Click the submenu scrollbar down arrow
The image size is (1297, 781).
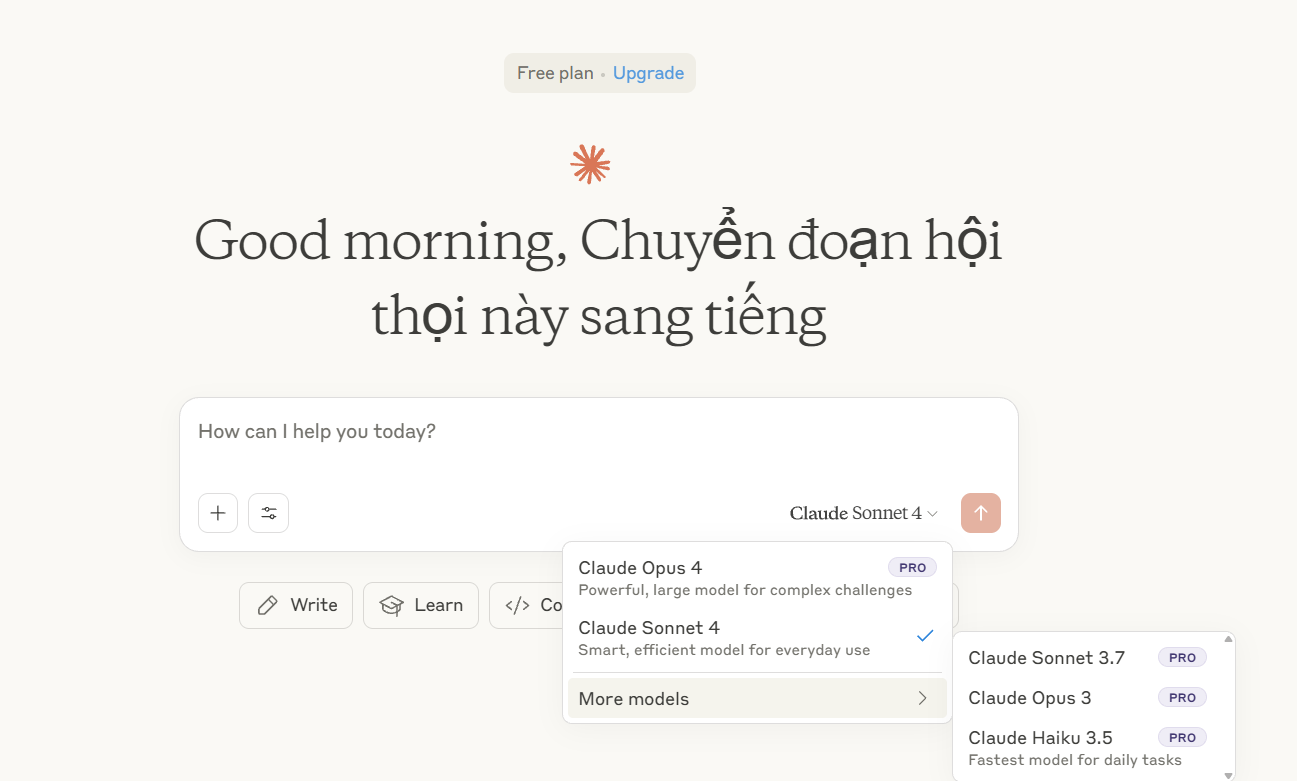[1228, 775]
